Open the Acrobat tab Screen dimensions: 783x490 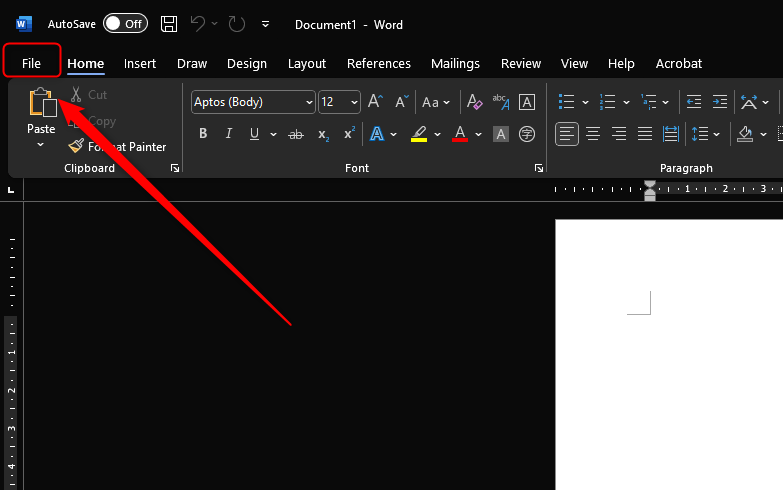pyautogui.click(x=679, y=63)
